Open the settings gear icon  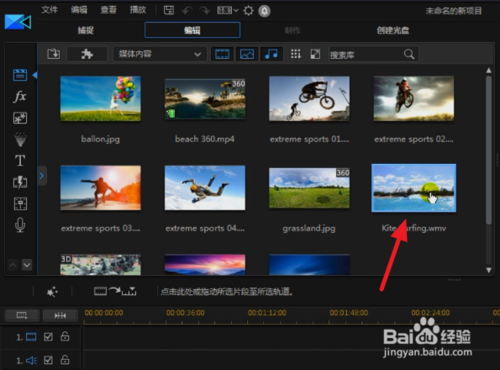point(248,11)
